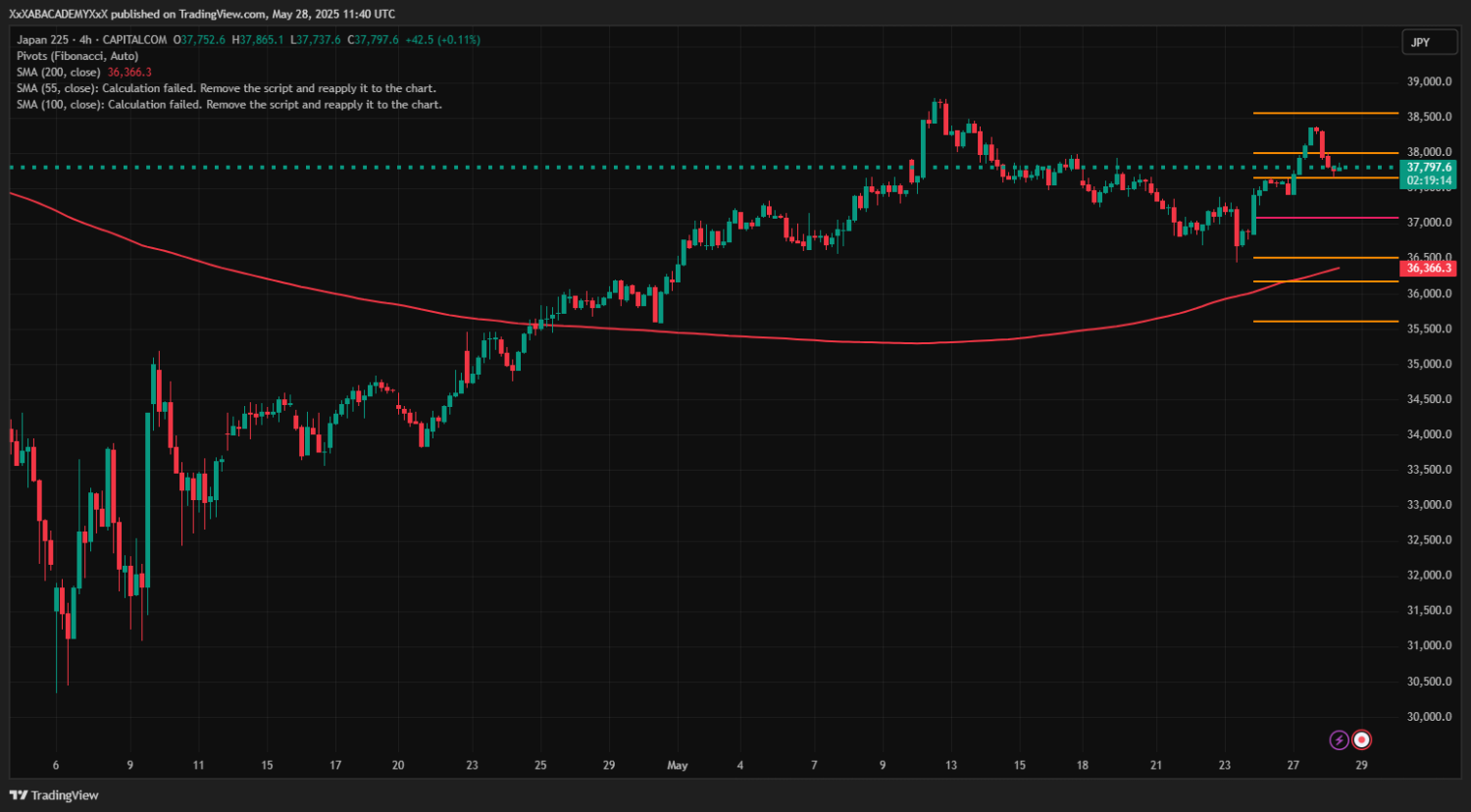
Task: Click the 30,000.0 price scale label
Action: click(x=1429, y=717)
